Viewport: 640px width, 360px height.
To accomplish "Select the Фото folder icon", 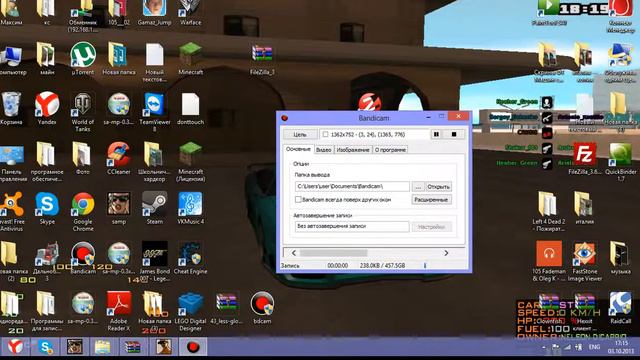I will [82, 158].
